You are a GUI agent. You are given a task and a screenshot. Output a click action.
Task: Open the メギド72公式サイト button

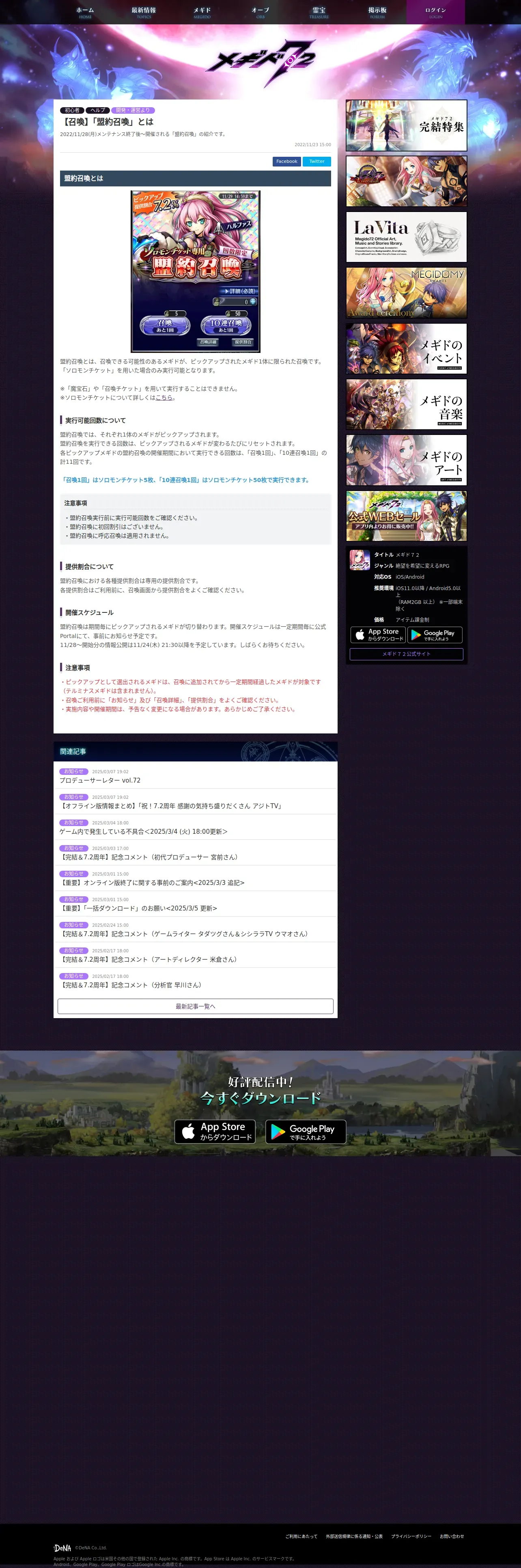pos(407,654)
